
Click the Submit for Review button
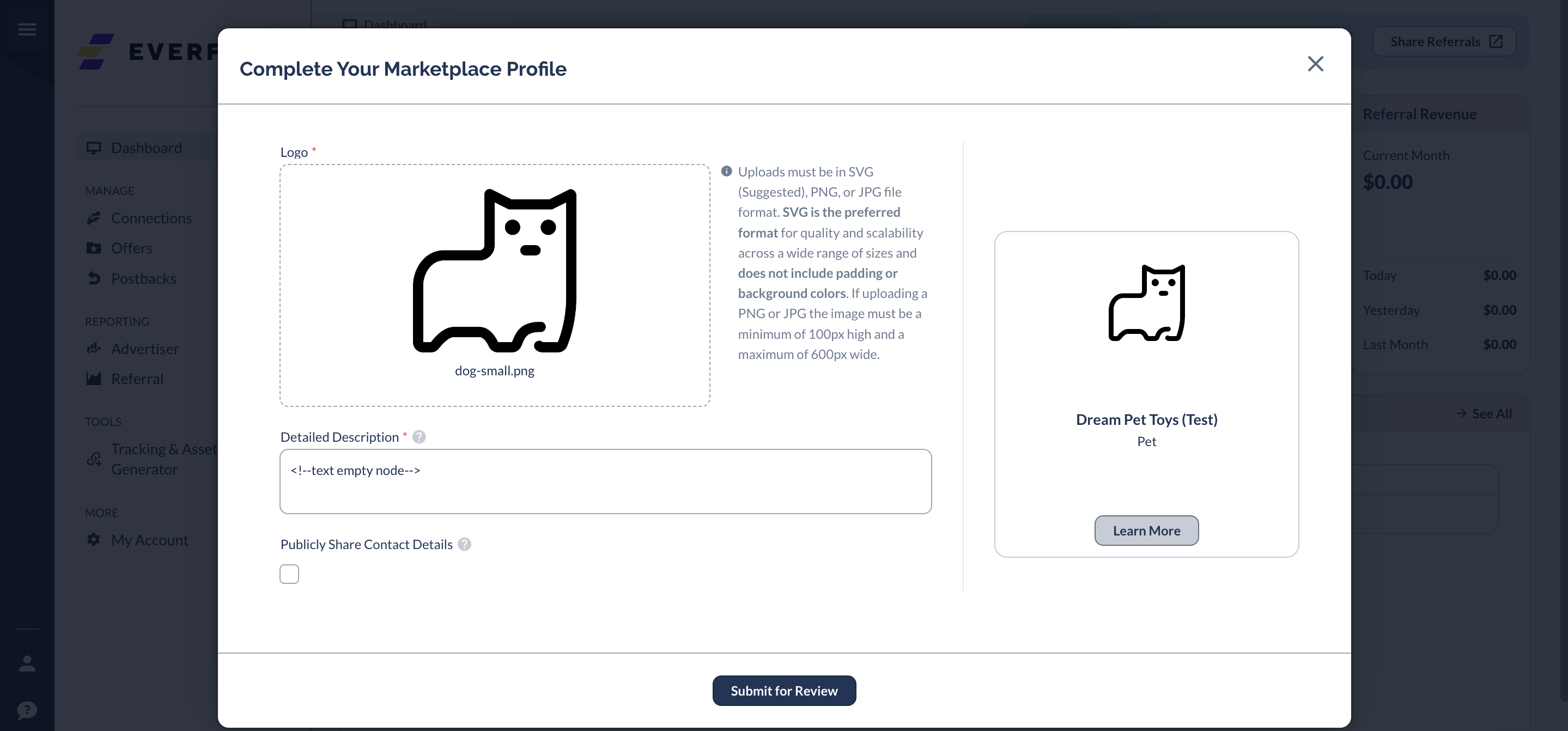point(784,691)
